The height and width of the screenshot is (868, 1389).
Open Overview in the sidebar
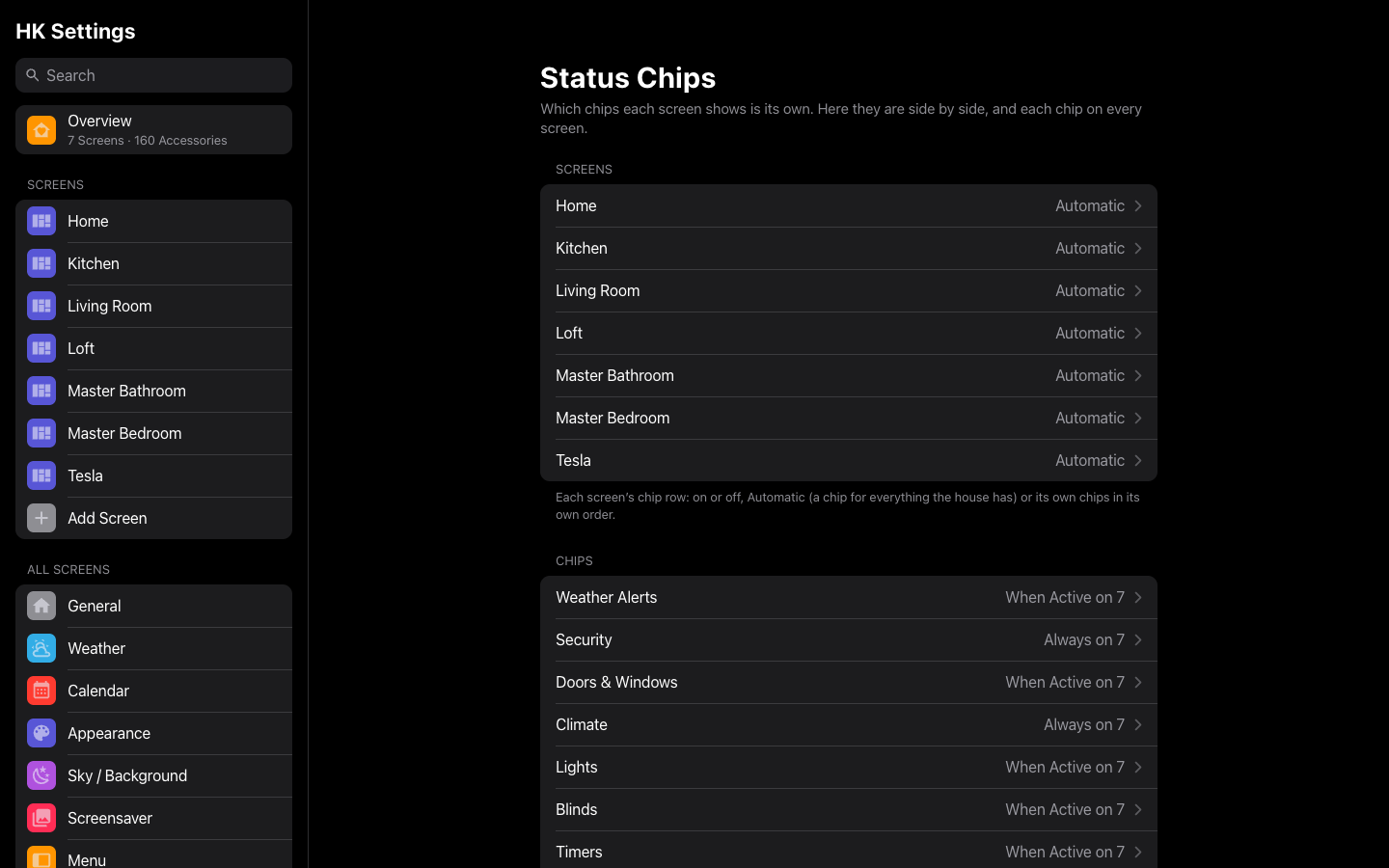coord(153,130)
